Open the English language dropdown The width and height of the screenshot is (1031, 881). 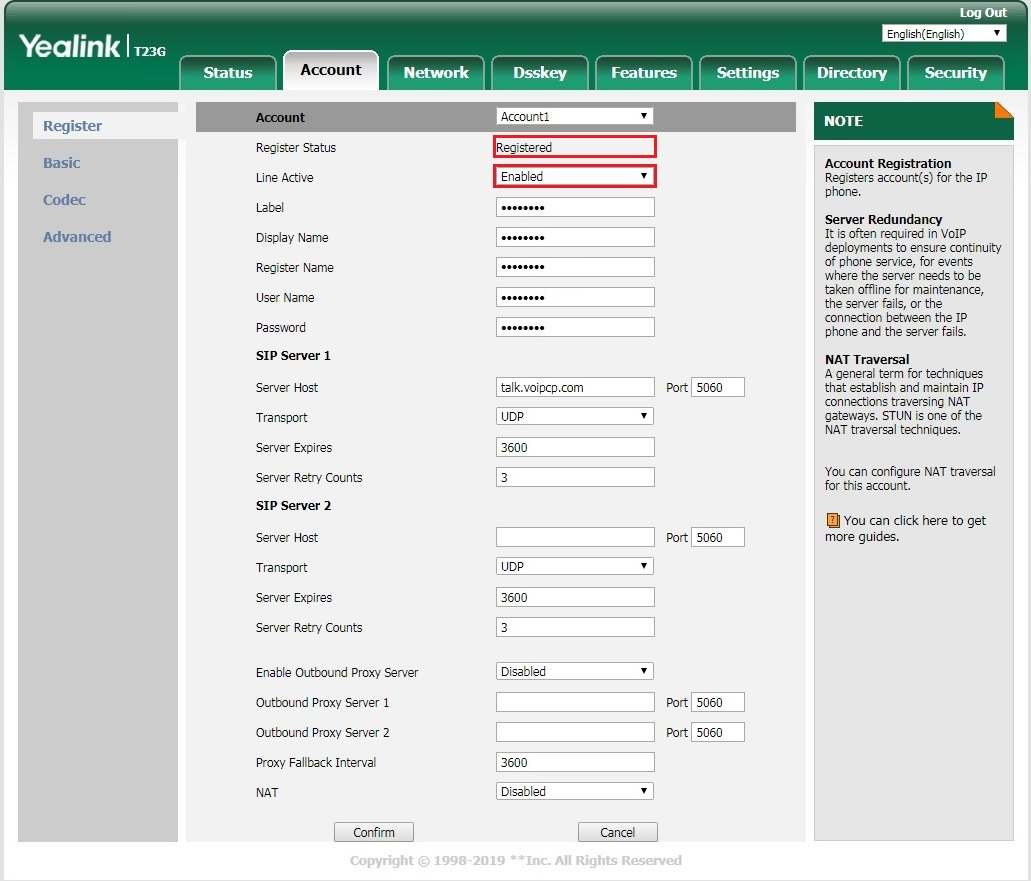pyautogui.click(x=944, y=34)
